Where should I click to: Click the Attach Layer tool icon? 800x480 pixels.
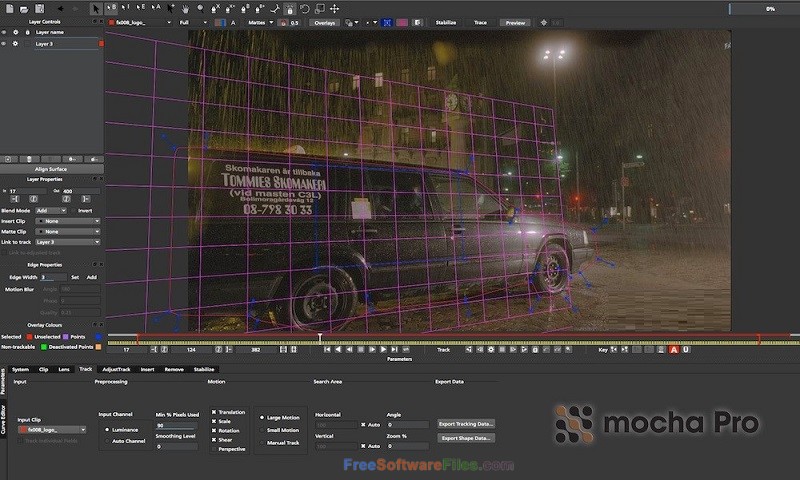(x=275, y=9)
